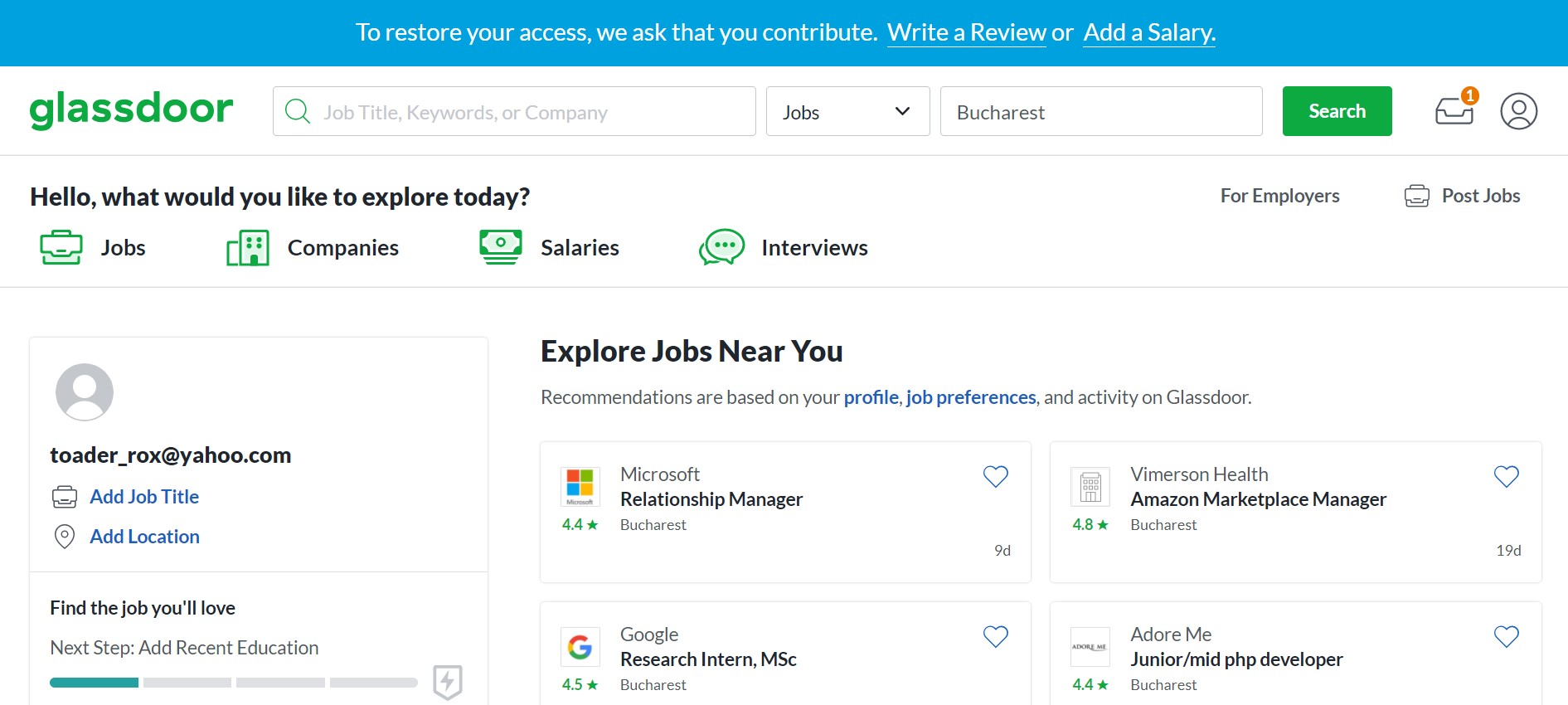This screenshot has height=705, width=1568.
Task: Click the Adore Me company name
Action: pyautogui.click(x=1171, y=634)
